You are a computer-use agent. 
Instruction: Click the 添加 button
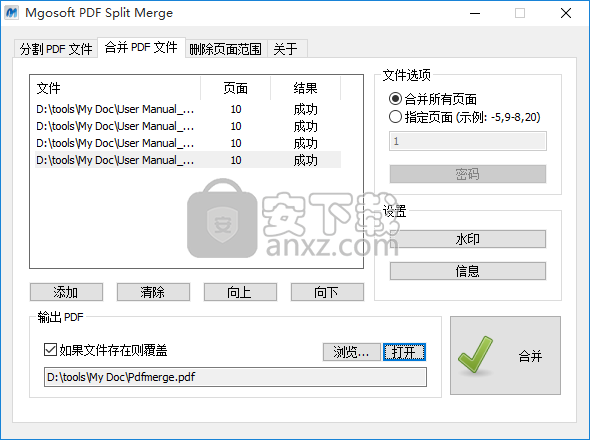66,292
